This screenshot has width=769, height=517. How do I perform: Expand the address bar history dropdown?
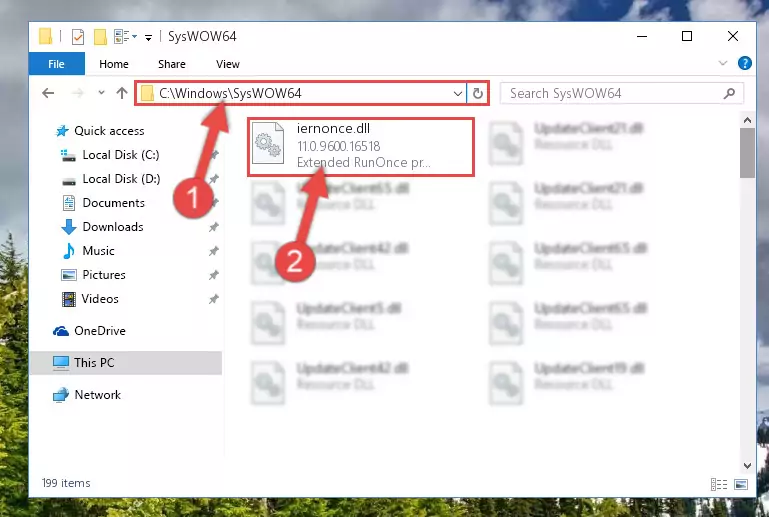[x=458, y=93]
